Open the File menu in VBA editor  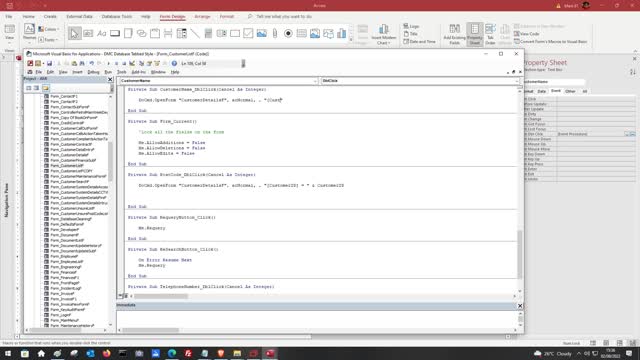tap(38, 72)
